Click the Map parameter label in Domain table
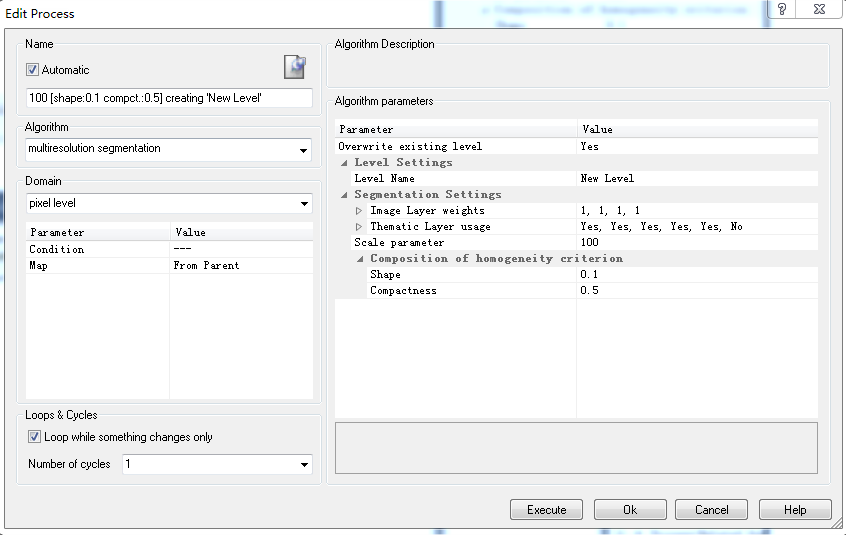The image size is (846, 535). (x=38, y=265)
